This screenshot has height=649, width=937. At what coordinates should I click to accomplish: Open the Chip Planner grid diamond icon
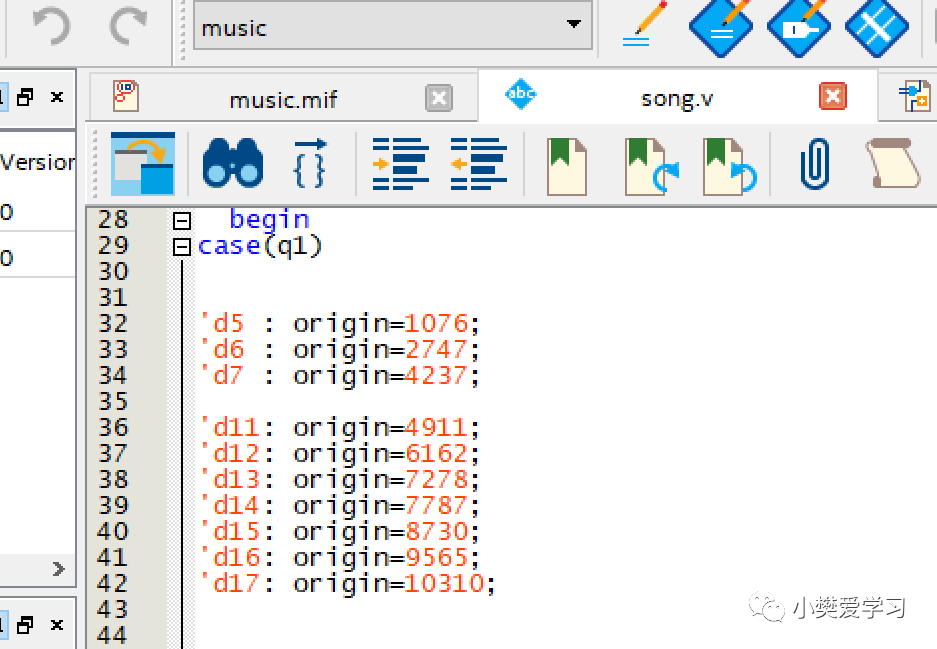877,26
